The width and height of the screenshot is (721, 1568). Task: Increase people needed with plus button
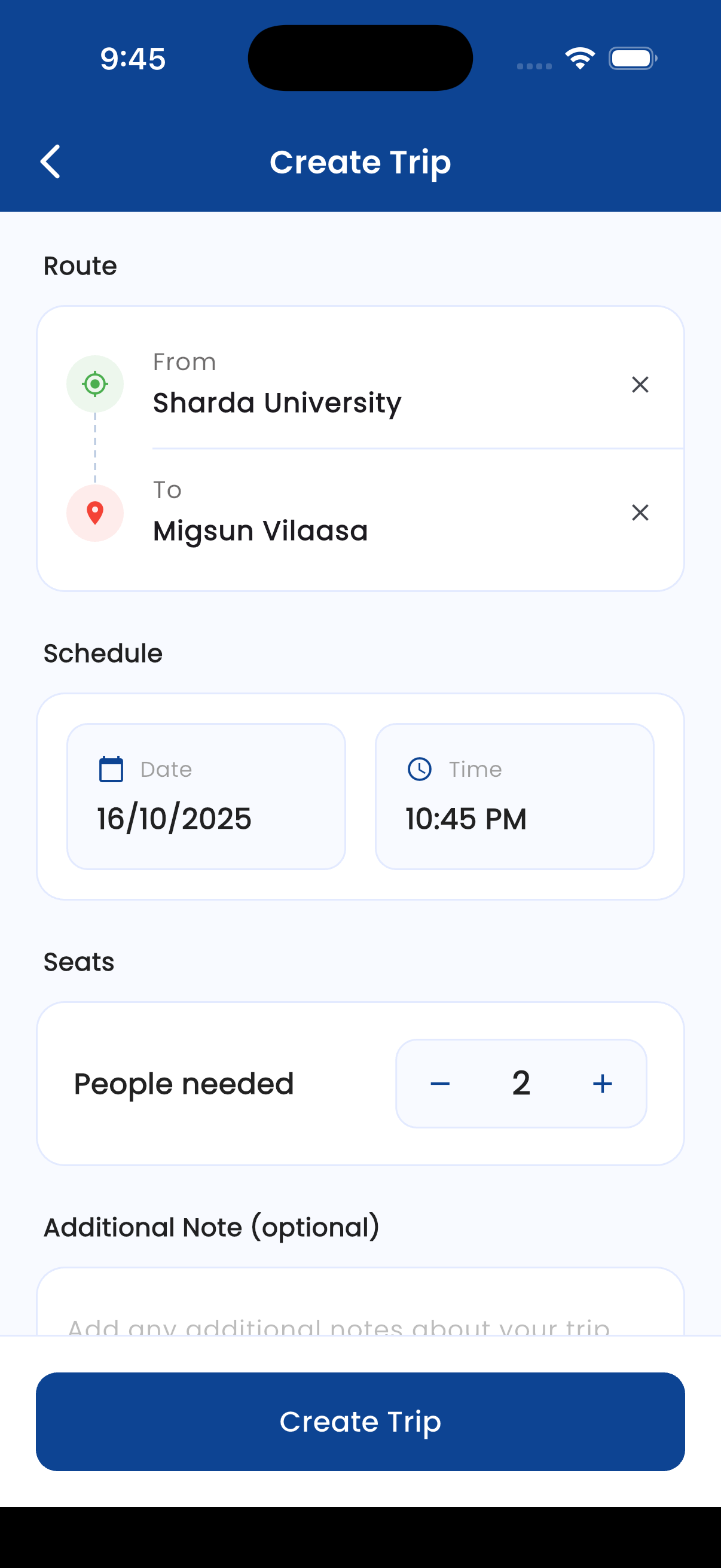(x=603, y=1084)
